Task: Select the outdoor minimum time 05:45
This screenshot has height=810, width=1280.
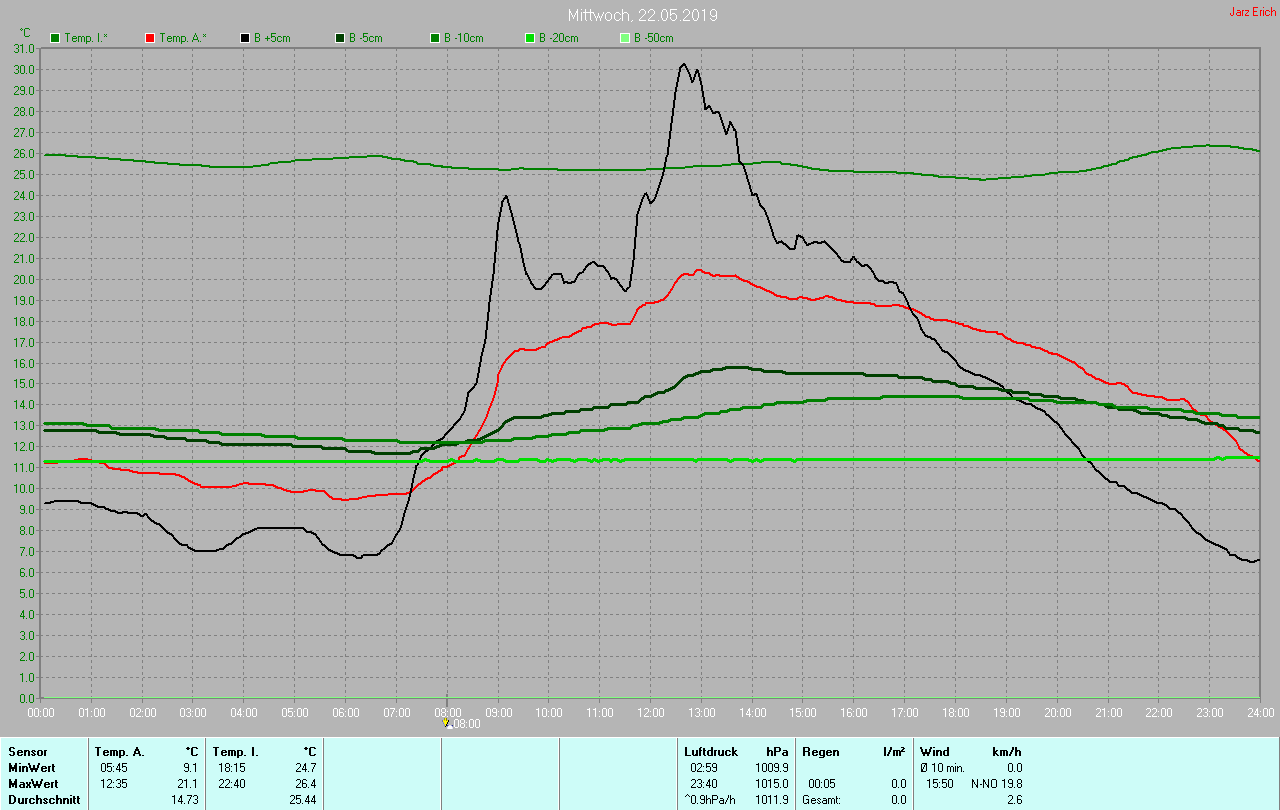Action: [114, 767]
